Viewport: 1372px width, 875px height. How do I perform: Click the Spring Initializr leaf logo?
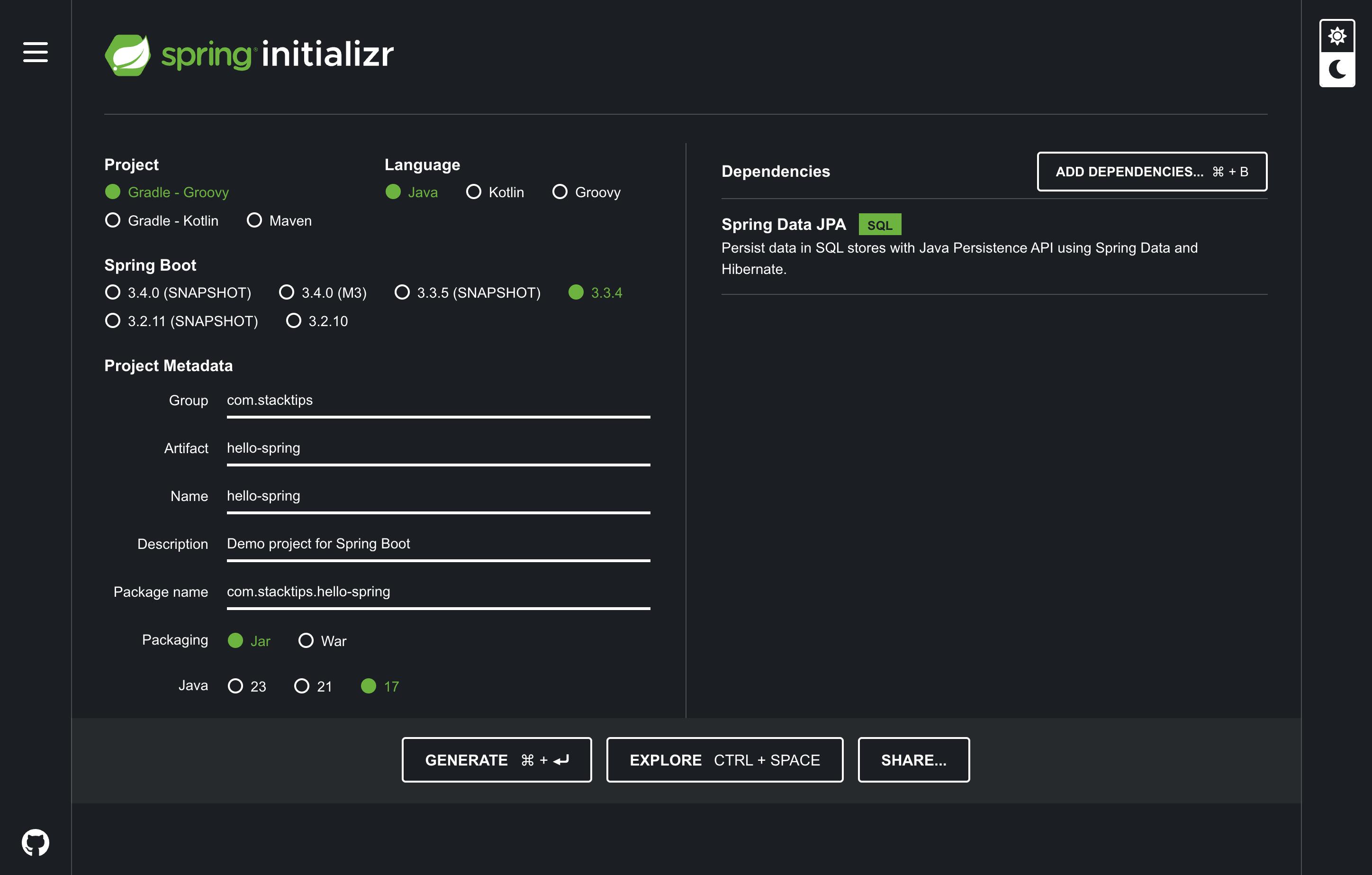click(127, 55)
